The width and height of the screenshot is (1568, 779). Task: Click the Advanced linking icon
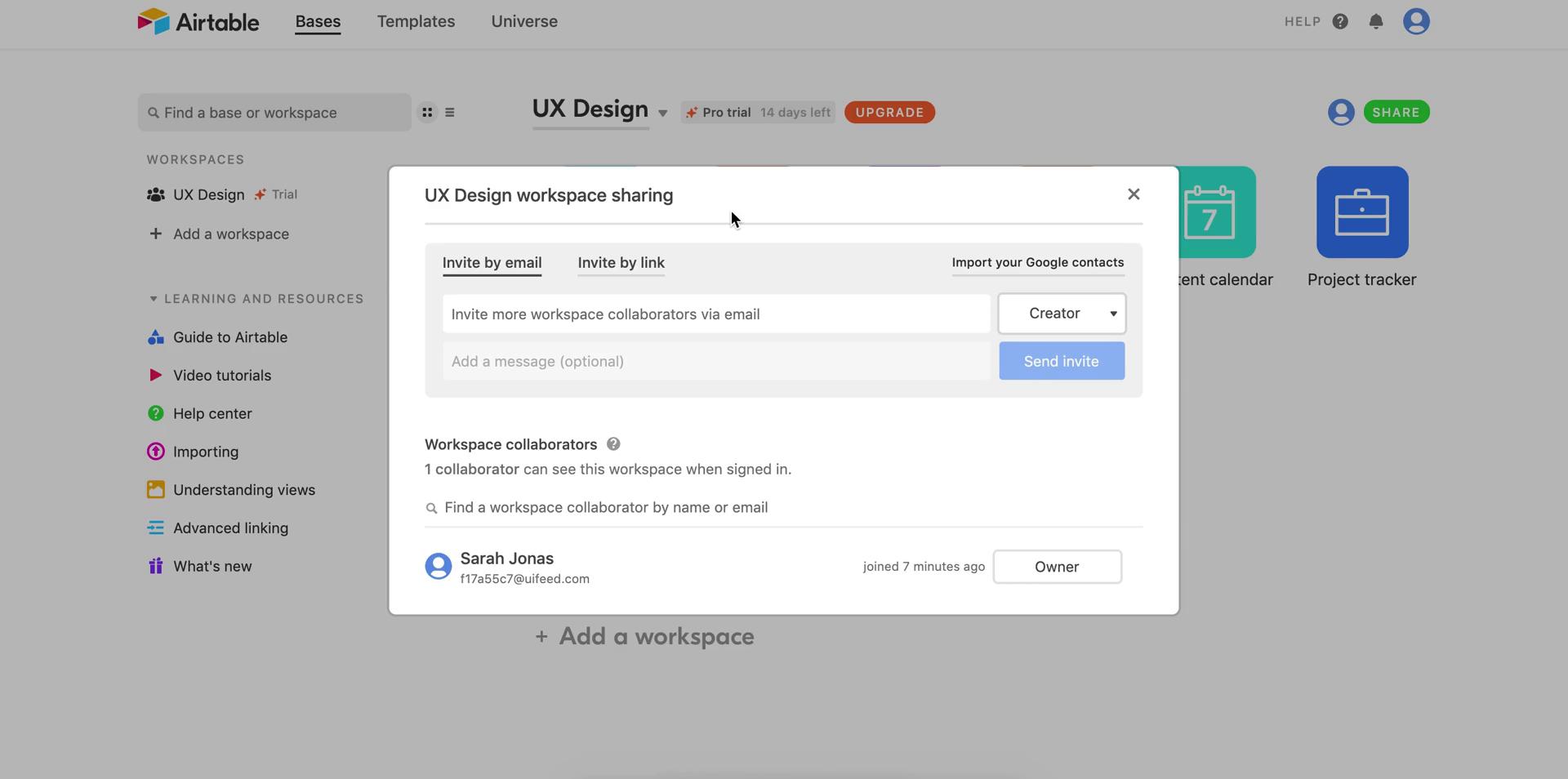[155, 528]
